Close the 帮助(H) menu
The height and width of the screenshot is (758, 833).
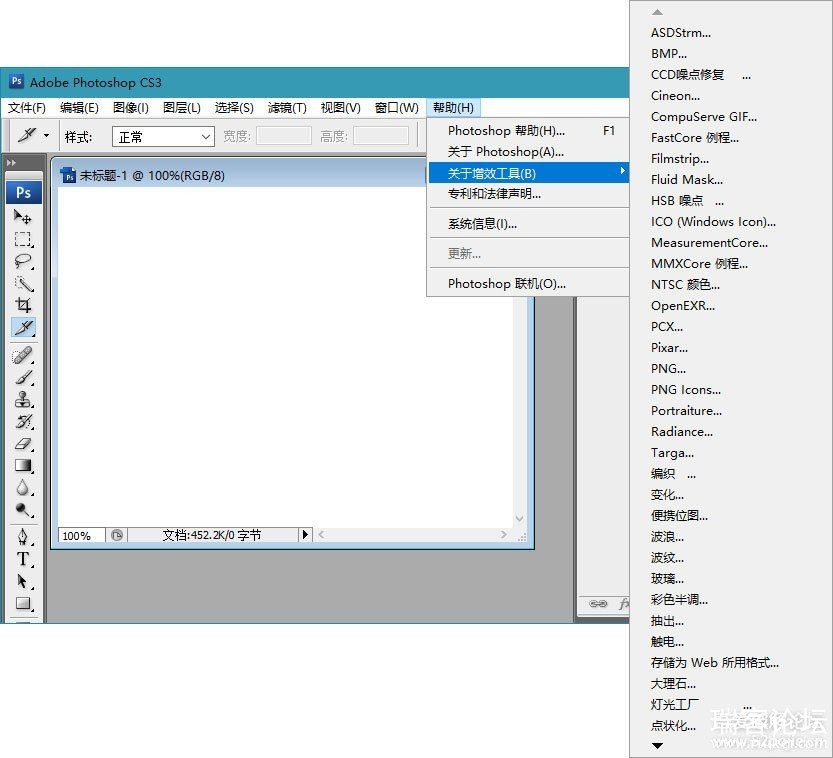(x=453, y=108)
